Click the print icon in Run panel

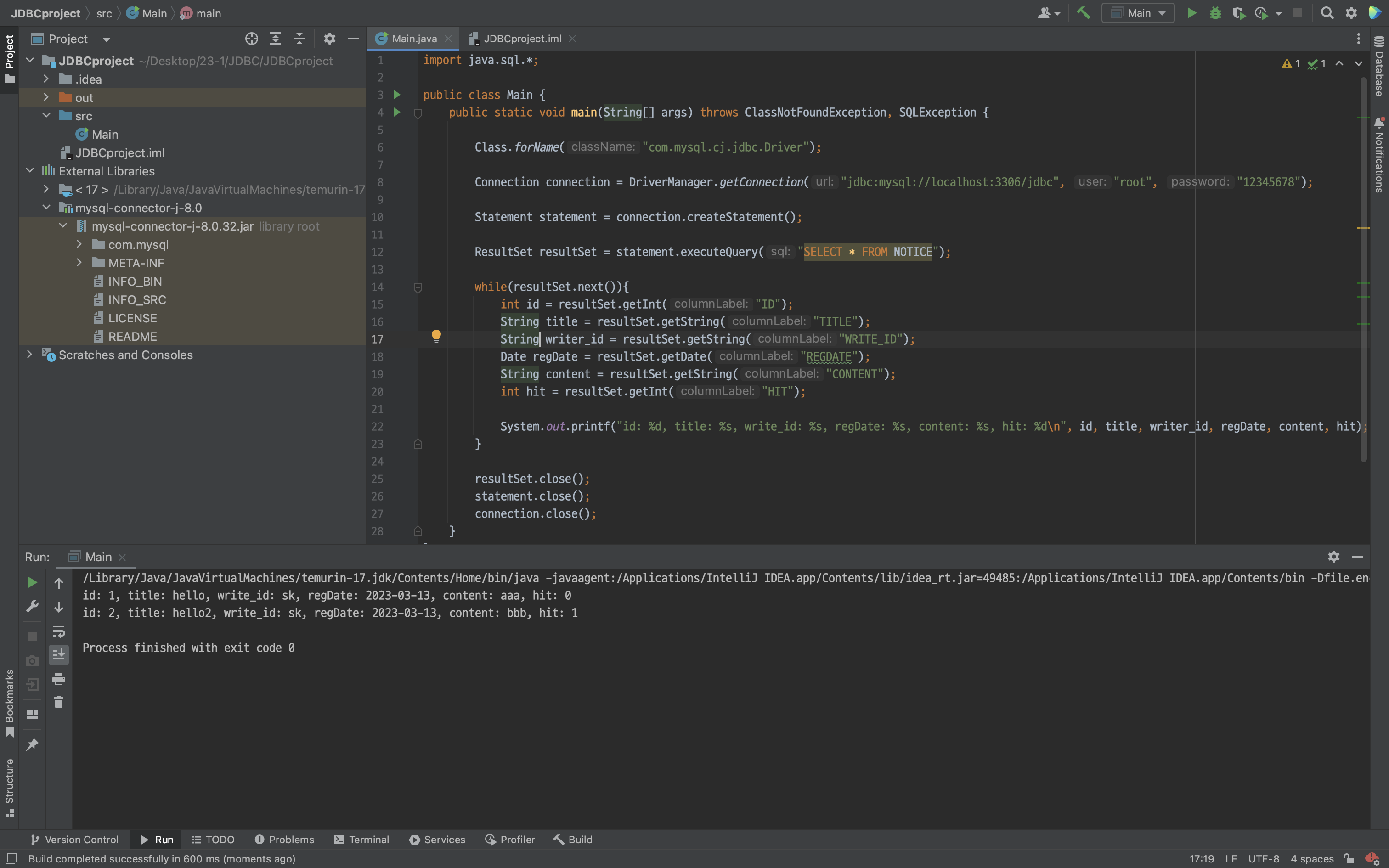click(58, 679)
